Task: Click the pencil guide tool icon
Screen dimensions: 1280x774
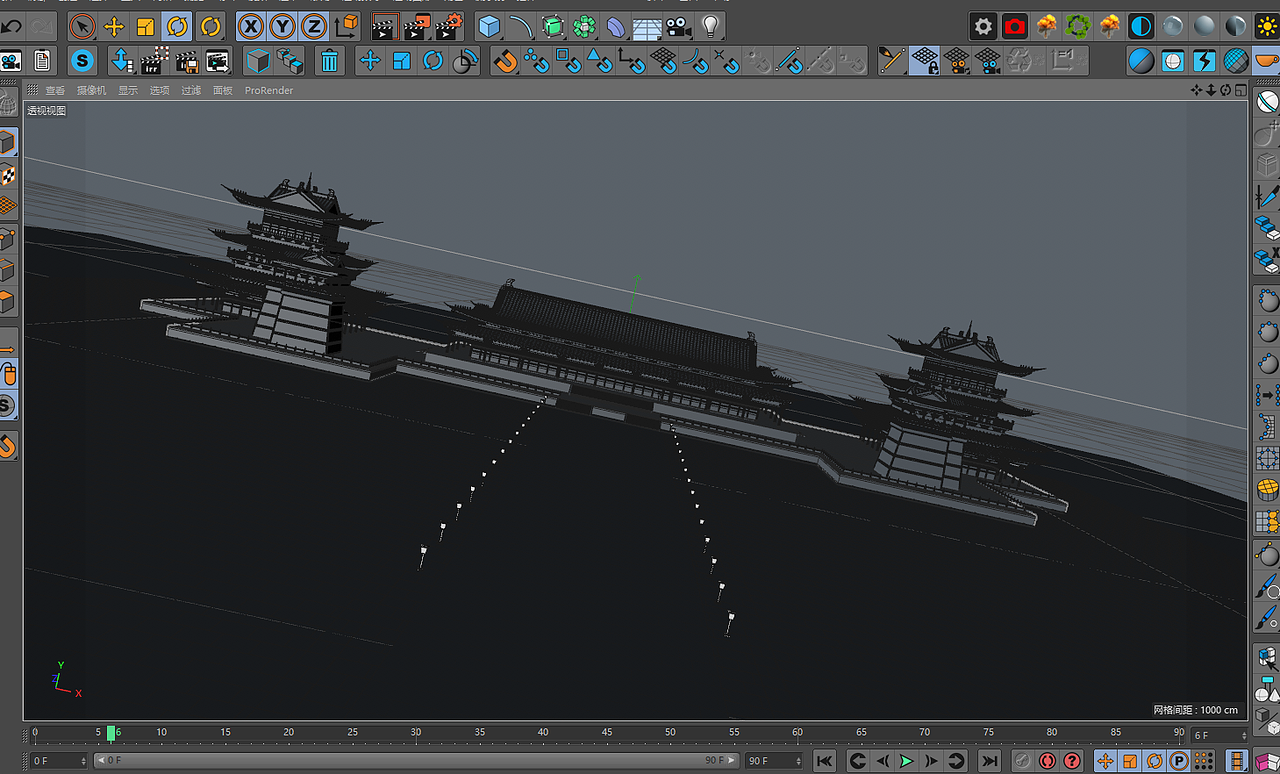Action: click(892, 61)
